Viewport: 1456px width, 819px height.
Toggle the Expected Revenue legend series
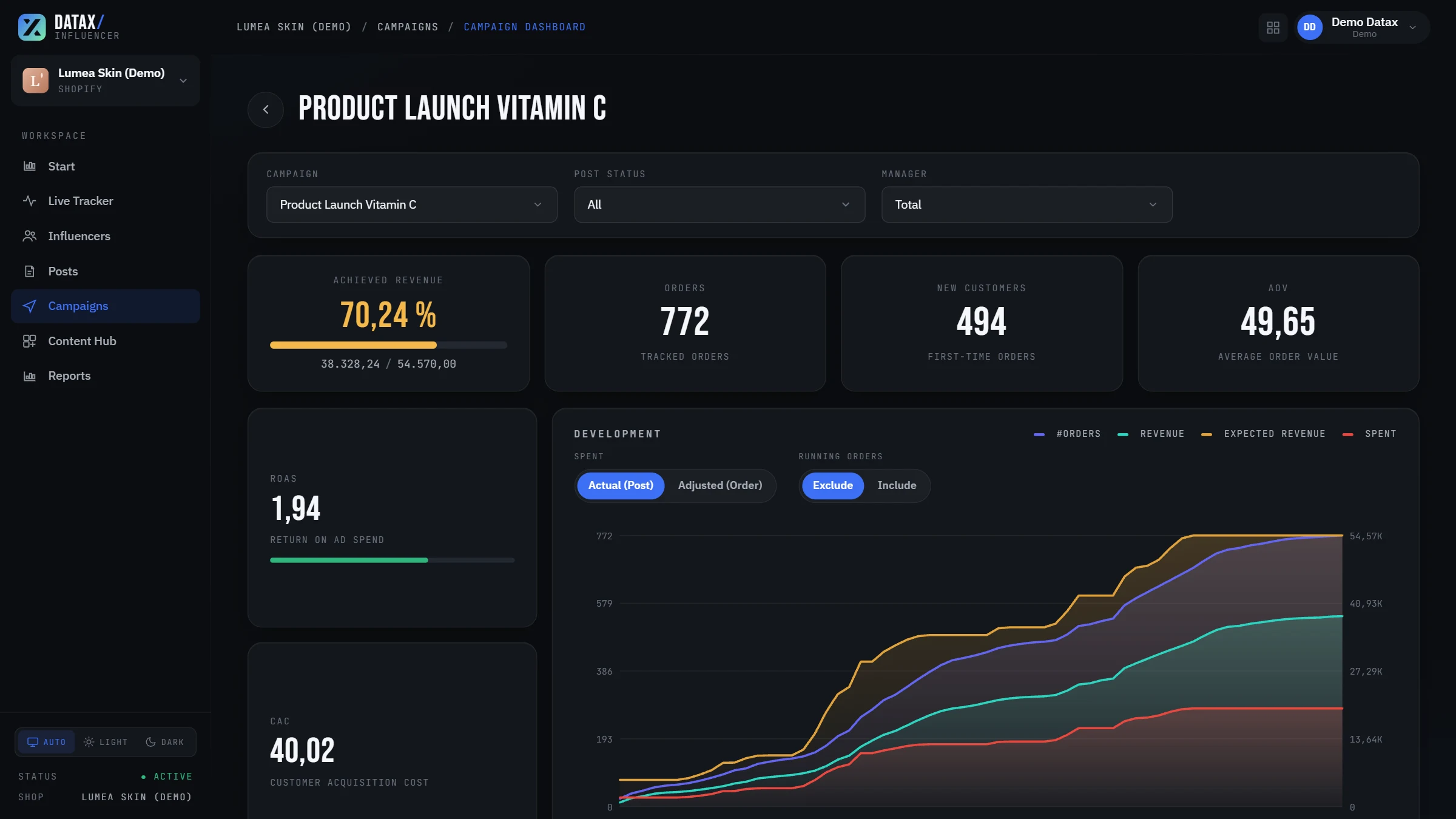point(1263,434)
